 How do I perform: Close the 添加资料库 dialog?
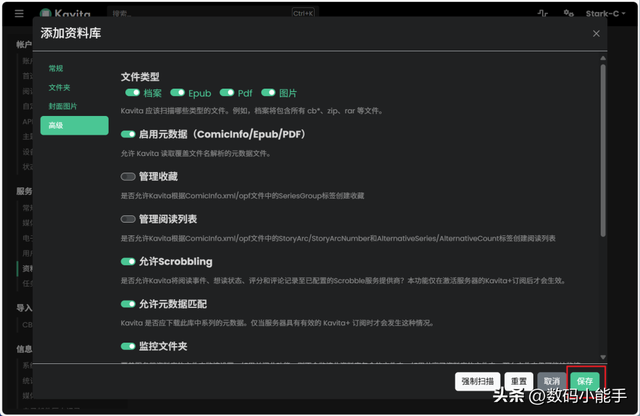596,33
